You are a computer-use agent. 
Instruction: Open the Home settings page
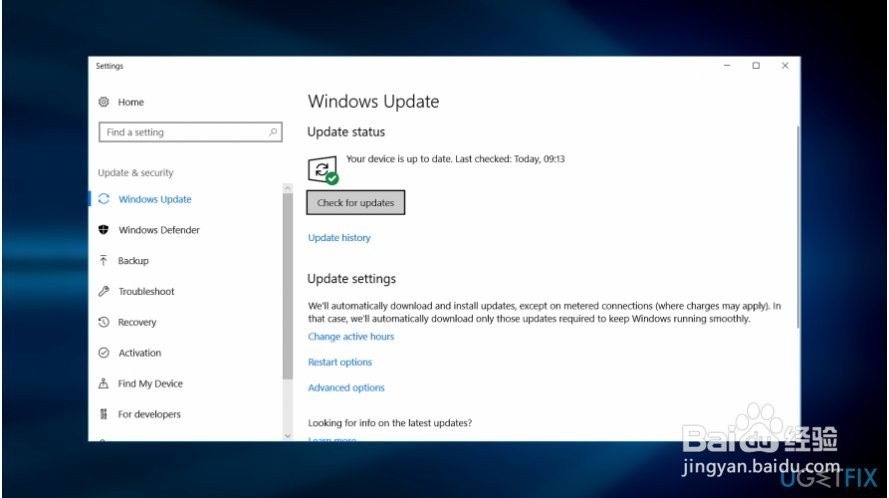[131, 102]
